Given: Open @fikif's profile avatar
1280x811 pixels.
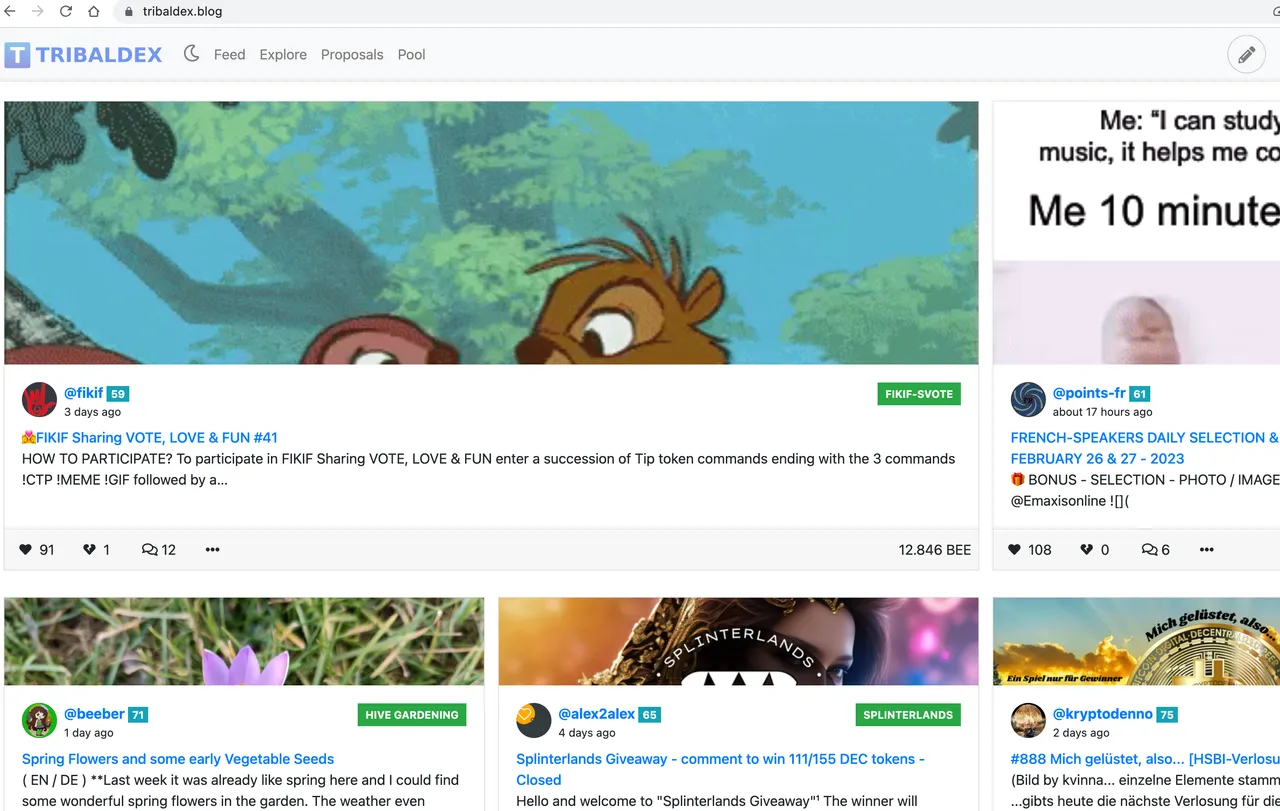Looking at the screenshot, I should pyautogui.click(x=40, y=400).
